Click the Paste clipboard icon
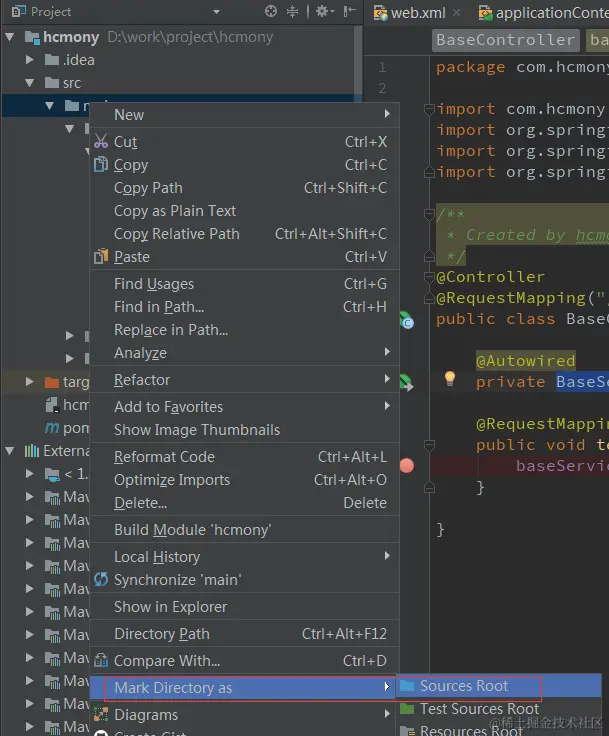Screen dimensions: 609x736 101,256
